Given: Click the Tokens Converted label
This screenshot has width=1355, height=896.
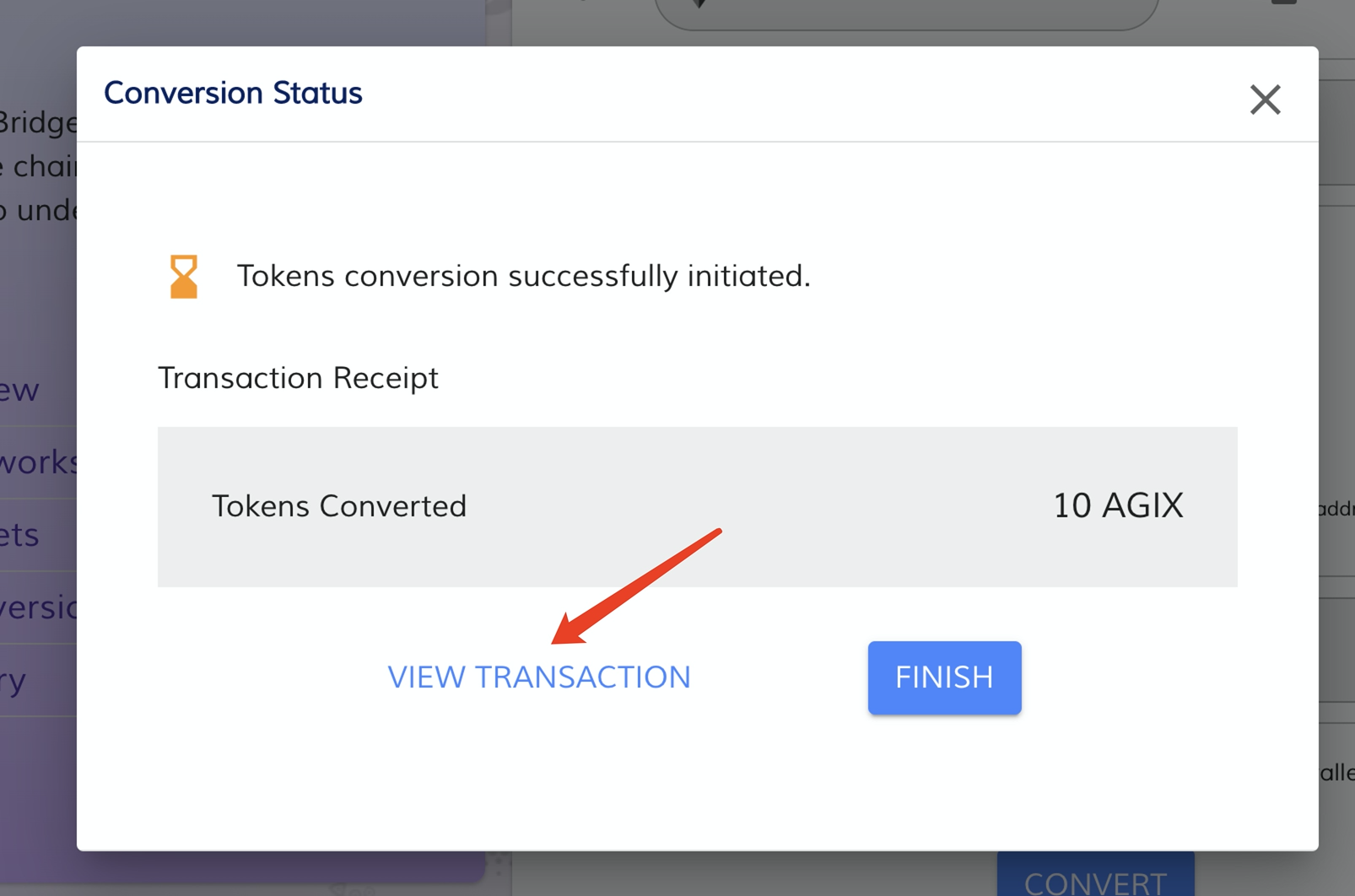Looking at the screenshot, I should pos(338,506).
